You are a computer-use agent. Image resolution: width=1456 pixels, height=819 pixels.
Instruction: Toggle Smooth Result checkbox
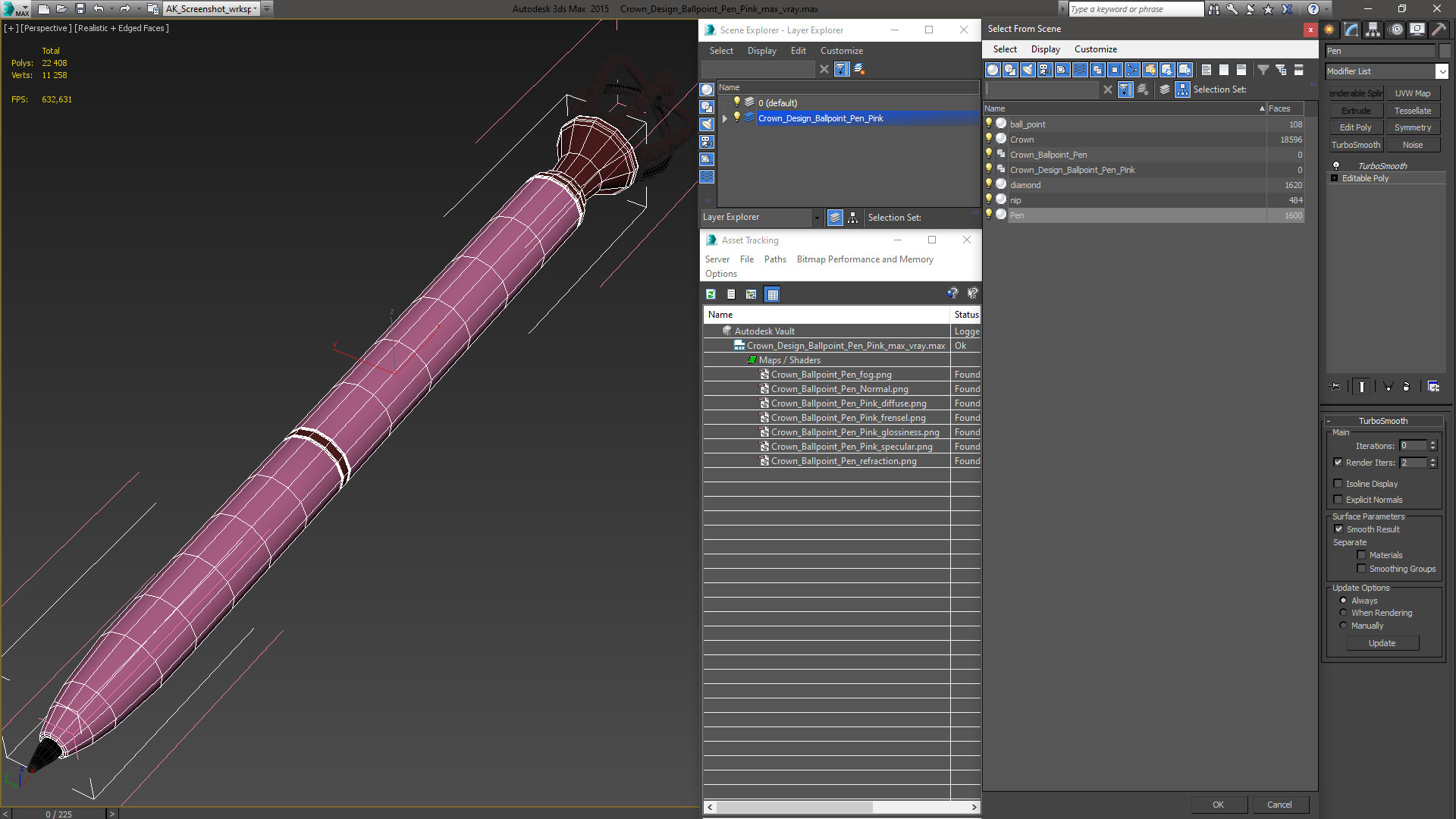tap(1338, 529)
